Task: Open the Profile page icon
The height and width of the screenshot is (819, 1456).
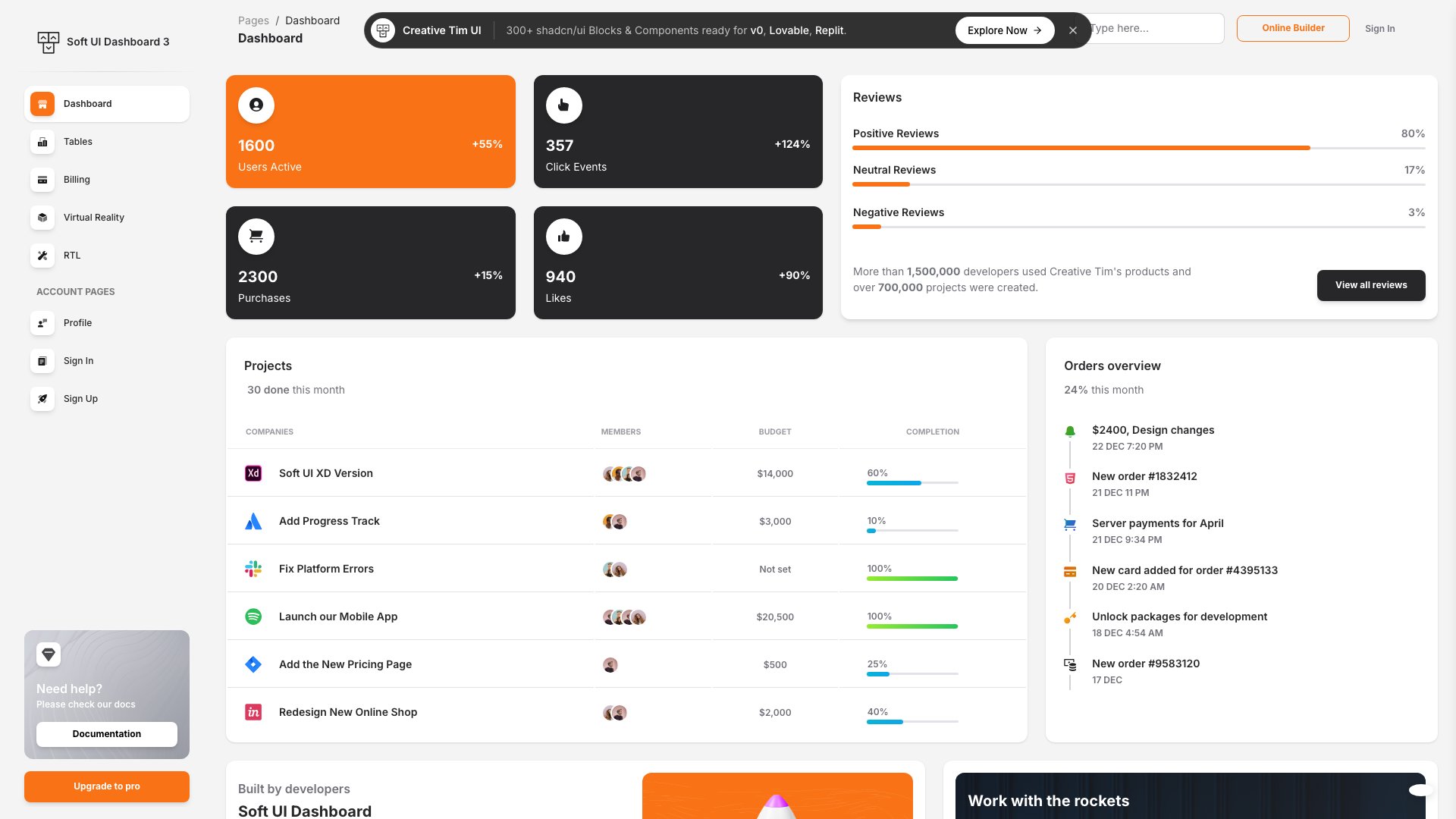Action: (x=42, y=323)
